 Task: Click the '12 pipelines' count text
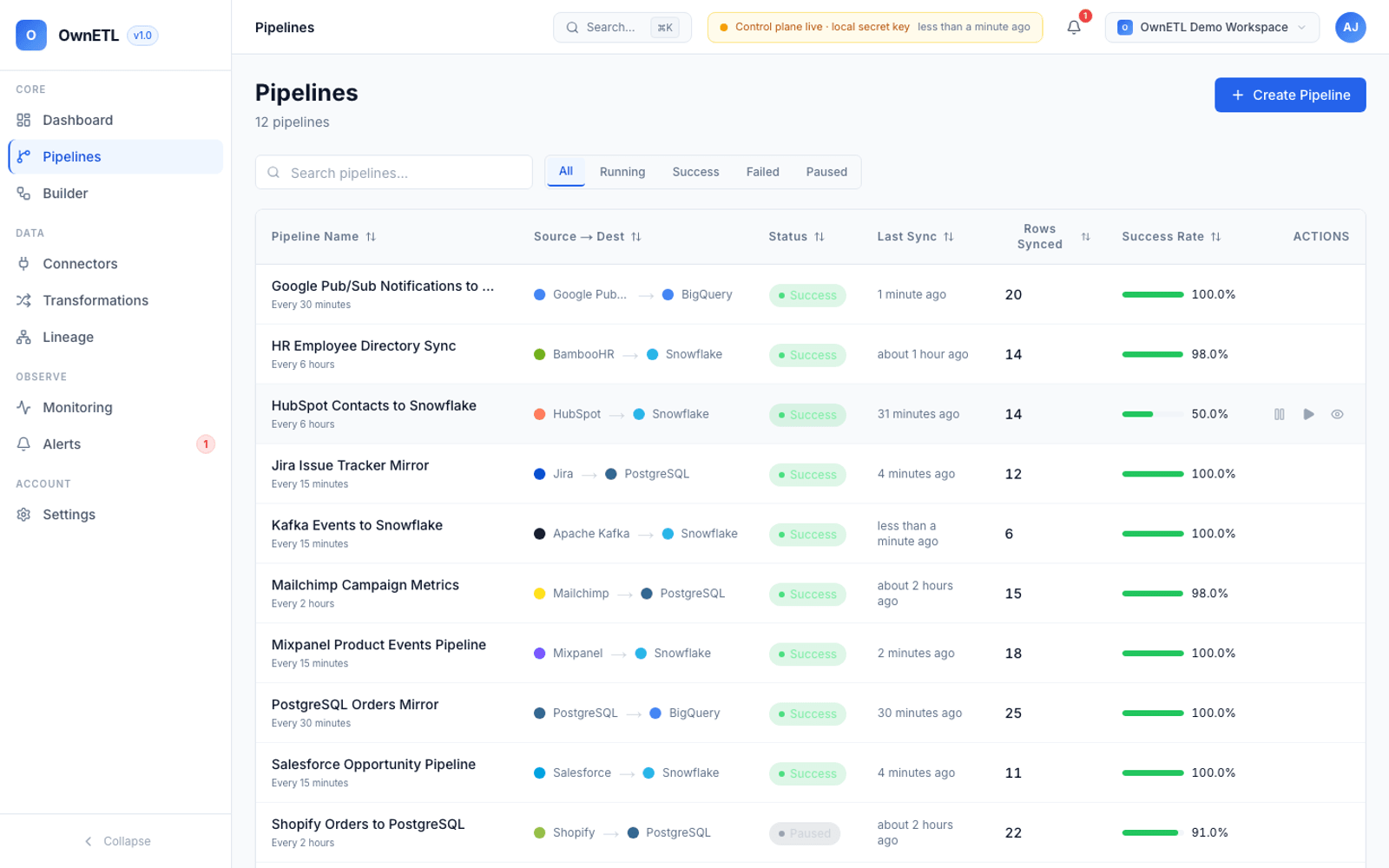point(292,122)
